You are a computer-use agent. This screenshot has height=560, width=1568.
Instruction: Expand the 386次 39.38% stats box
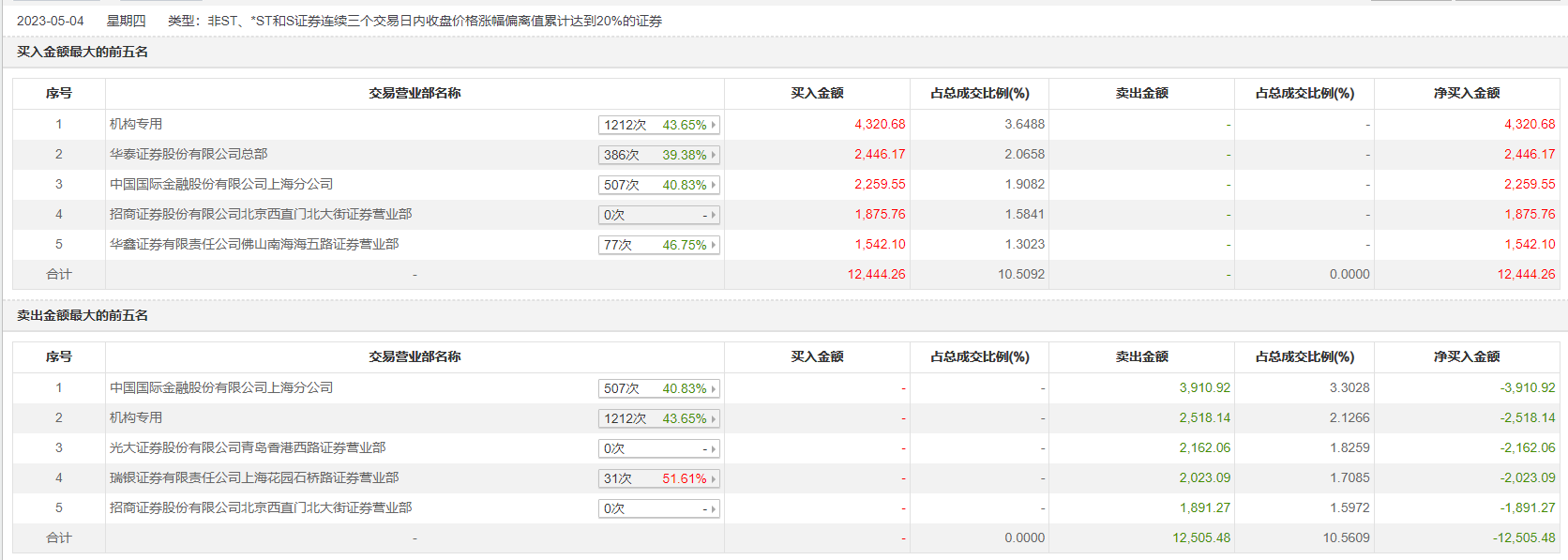[658, 155]
